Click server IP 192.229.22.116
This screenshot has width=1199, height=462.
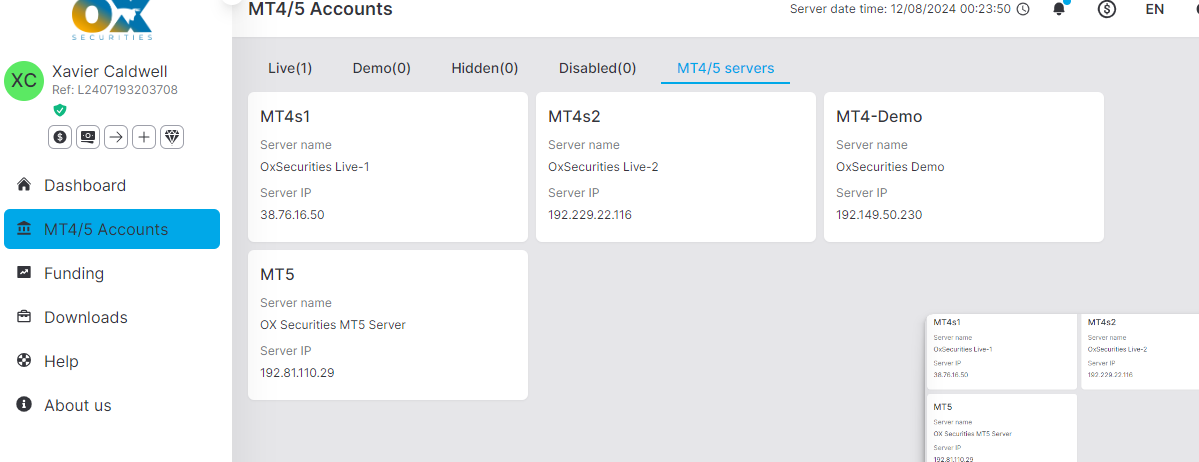[x=590, y=215]
